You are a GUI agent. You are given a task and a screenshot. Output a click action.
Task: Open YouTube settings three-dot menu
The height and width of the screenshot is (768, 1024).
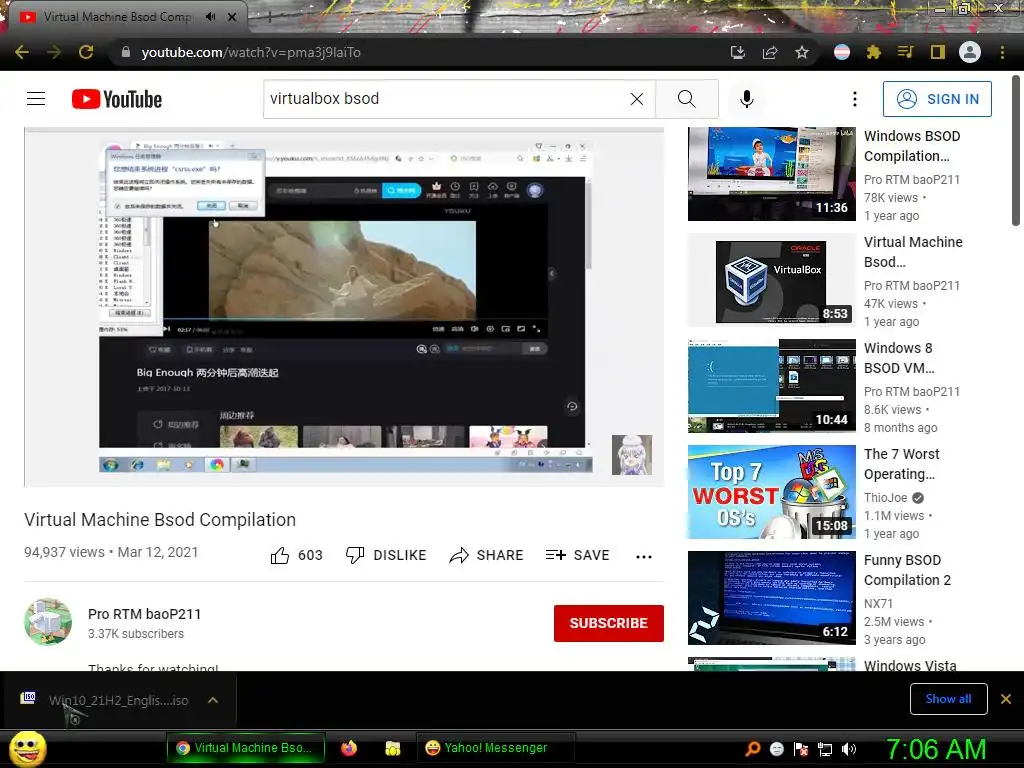coord(855,99)
